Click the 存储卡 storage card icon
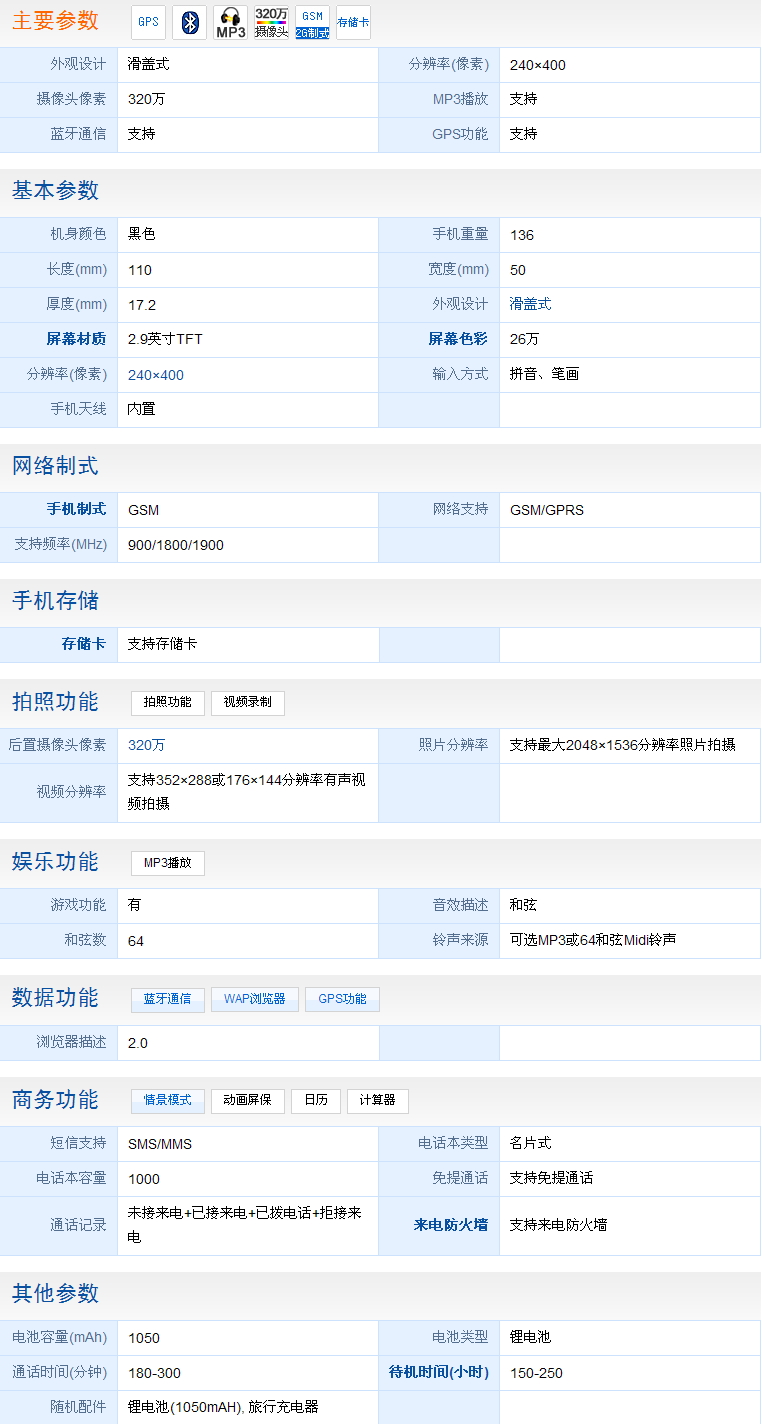This screenshot has width=762, height=1424. coord(353,22)
